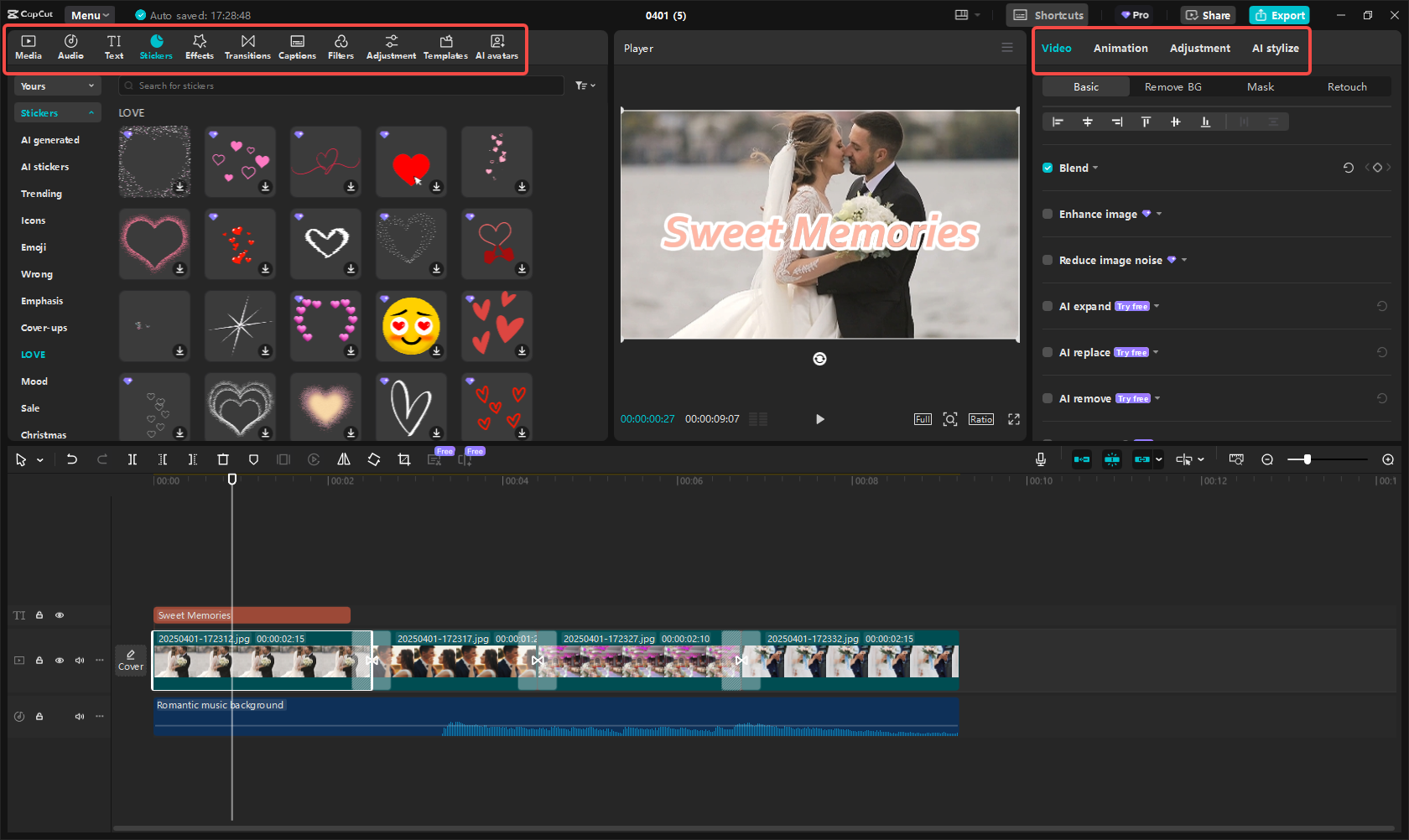Image resolution: width=1409 pixels, height=840 pixels.
Task: Open the Transitions panel
Action: click(x=247, y=46)
